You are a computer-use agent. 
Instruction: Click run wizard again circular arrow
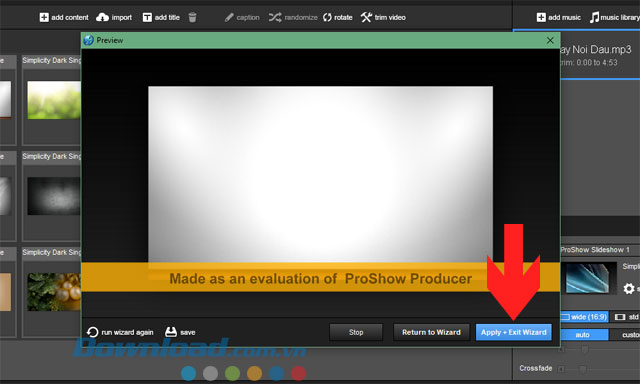tap(93, 332)
